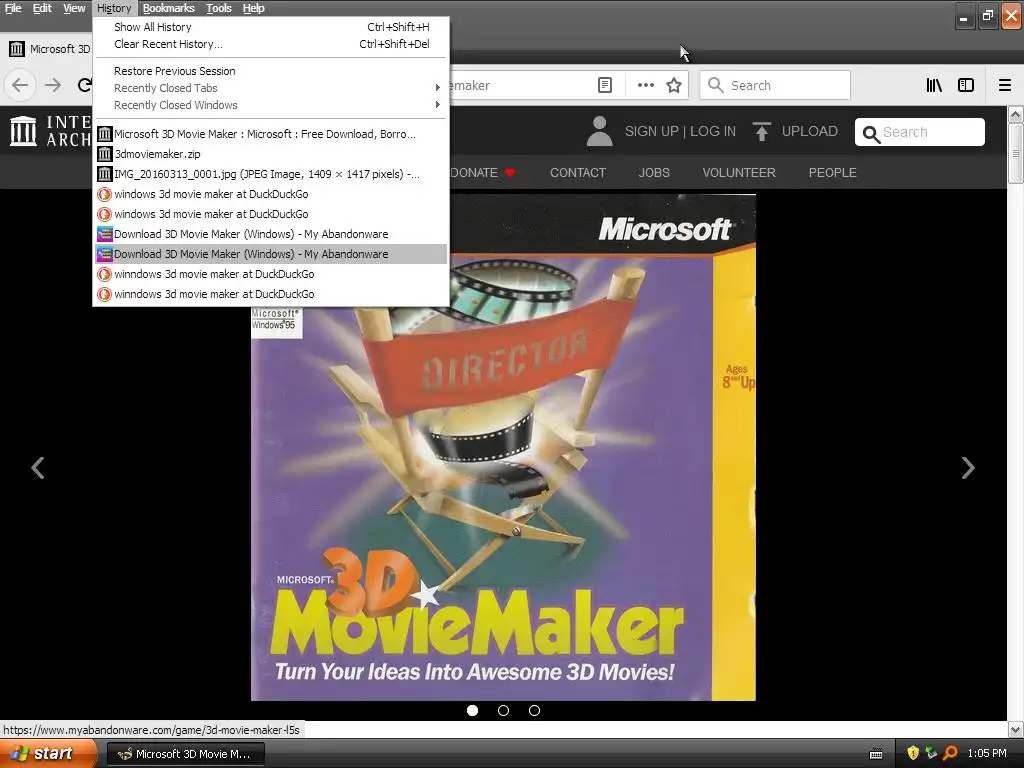Click the VOLUNTEER nav link

(739, 172)
